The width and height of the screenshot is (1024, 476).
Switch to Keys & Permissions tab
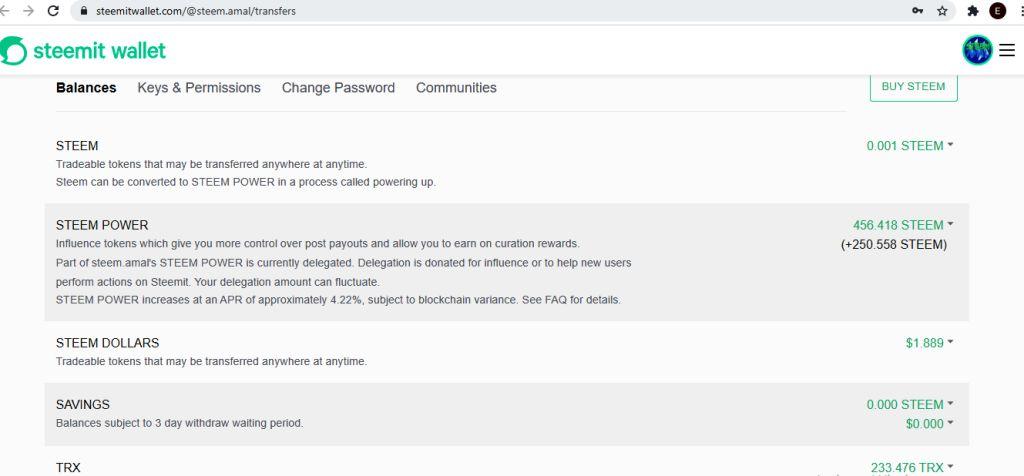[x=199, y=88]
